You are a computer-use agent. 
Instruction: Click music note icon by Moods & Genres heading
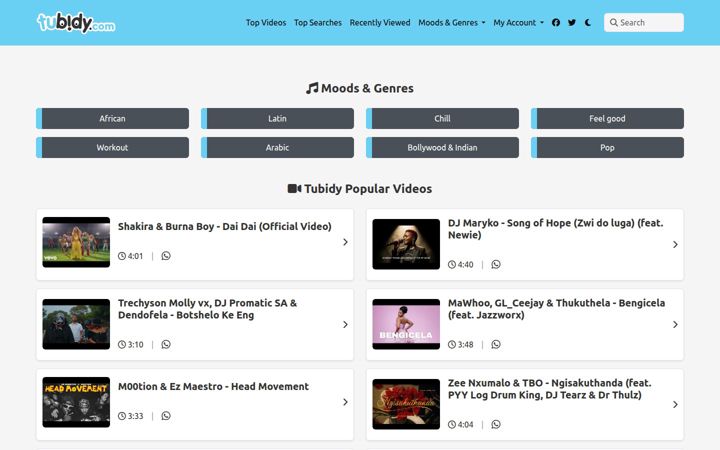coord(312,88)
